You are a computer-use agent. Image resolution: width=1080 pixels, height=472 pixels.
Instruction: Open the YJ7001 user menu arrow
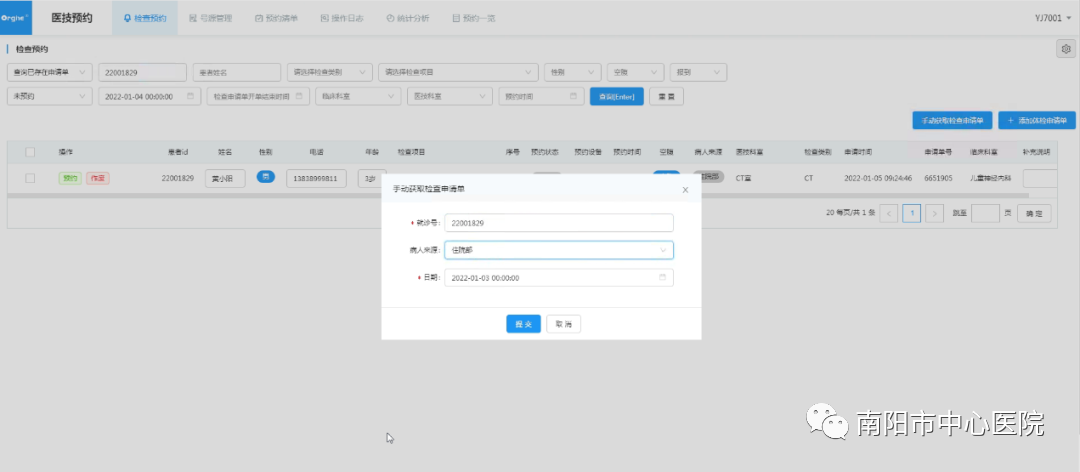click(x=1068, y=19)
